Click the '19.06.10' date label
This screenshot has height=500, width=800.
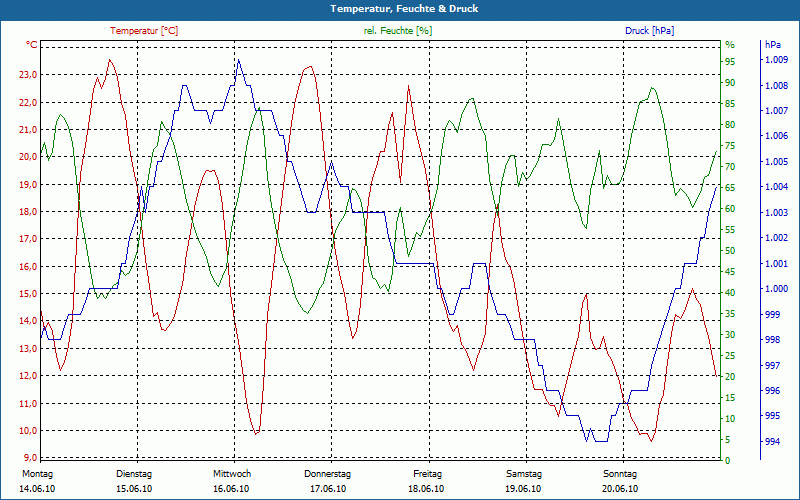[523, 489]
